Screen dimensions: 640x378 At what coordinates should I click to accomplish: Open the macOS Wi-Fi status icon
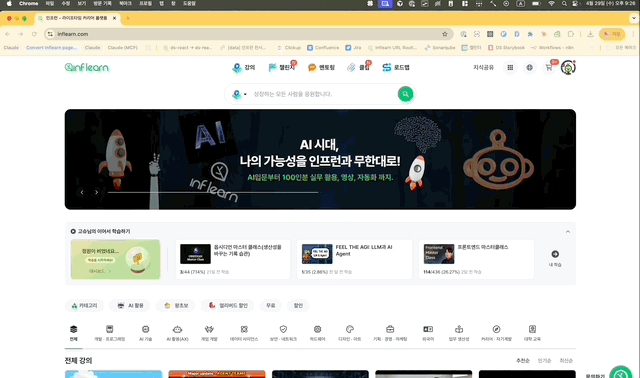tap(551, 3)
